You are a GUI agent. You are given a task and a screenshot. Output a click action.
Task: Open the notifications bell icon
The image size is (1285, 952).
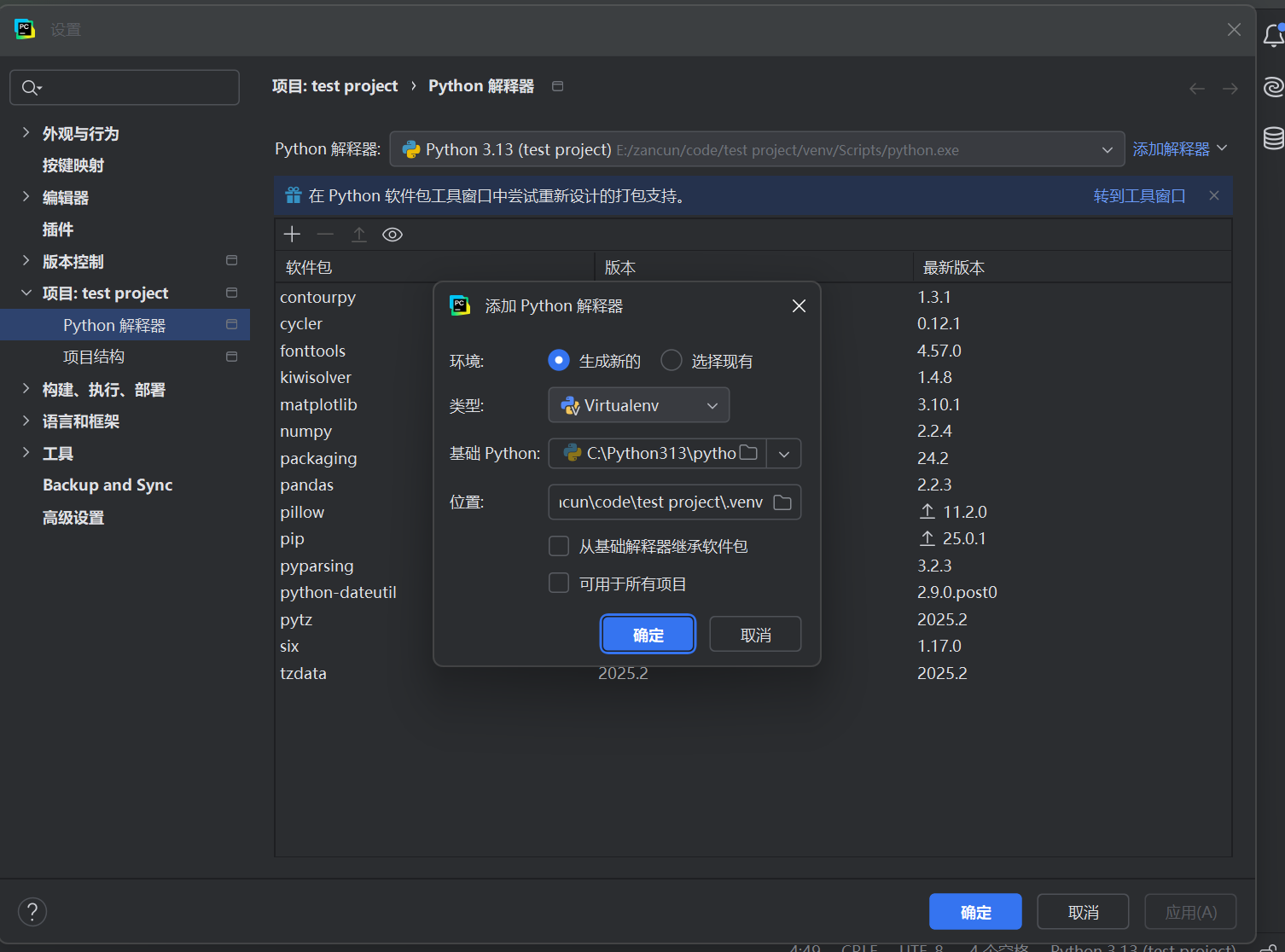click(1273, 36)
